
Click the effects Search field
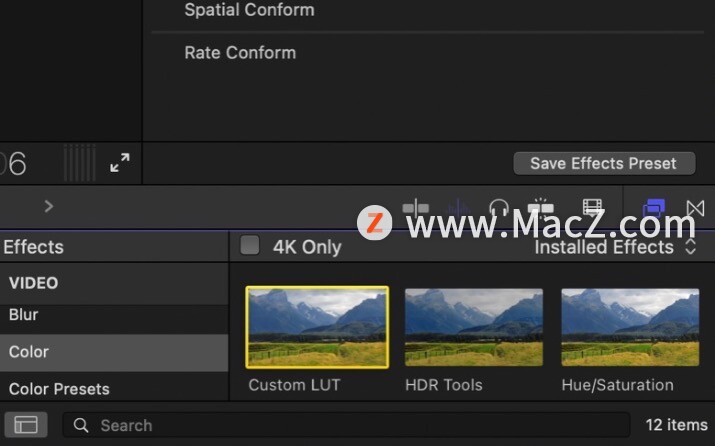click(x=347, y=425)
